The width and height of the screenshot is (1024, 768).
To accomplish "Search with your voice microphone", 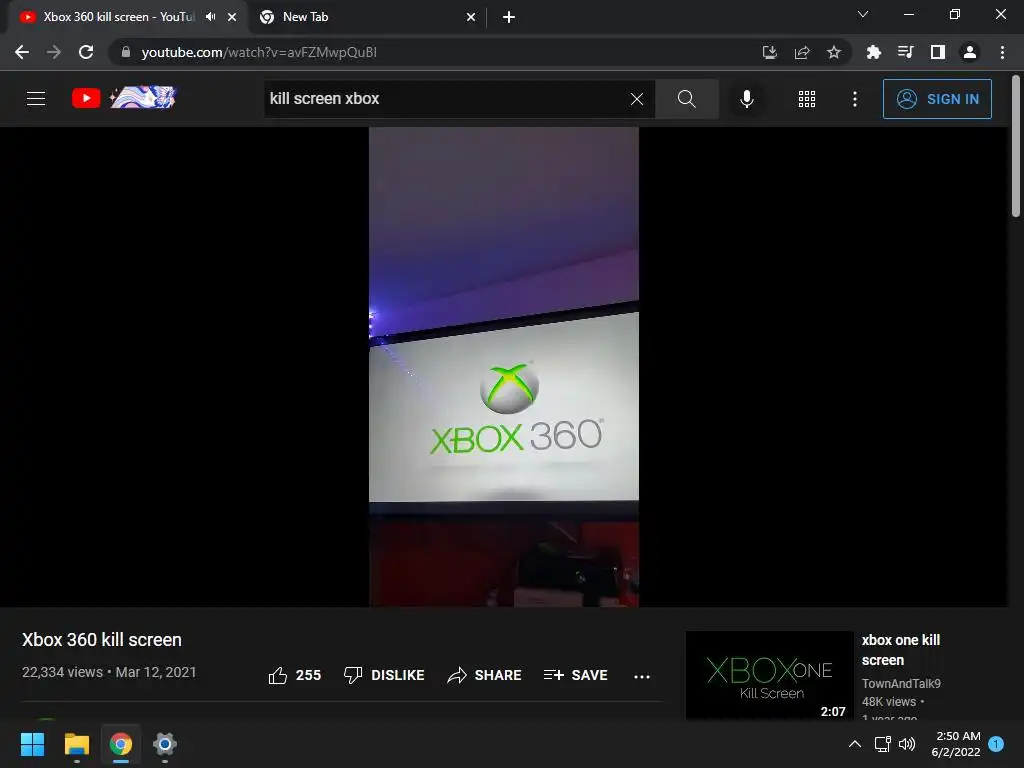I will tap(746, 99).
